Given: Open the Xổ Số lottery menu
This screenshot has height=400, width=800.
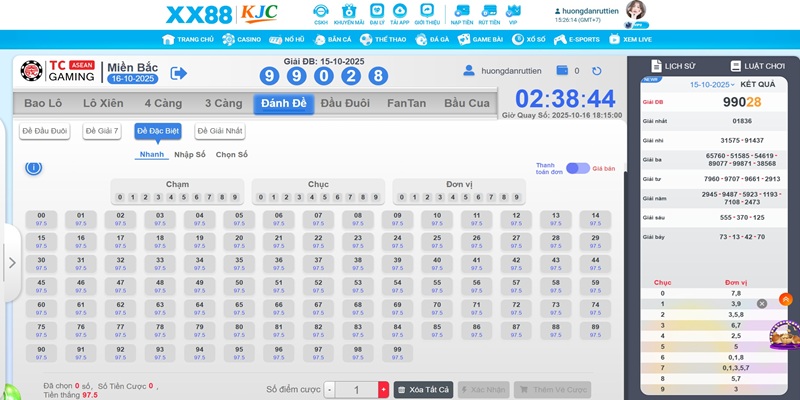Looking at the screenshot, I should pos(529,39).
